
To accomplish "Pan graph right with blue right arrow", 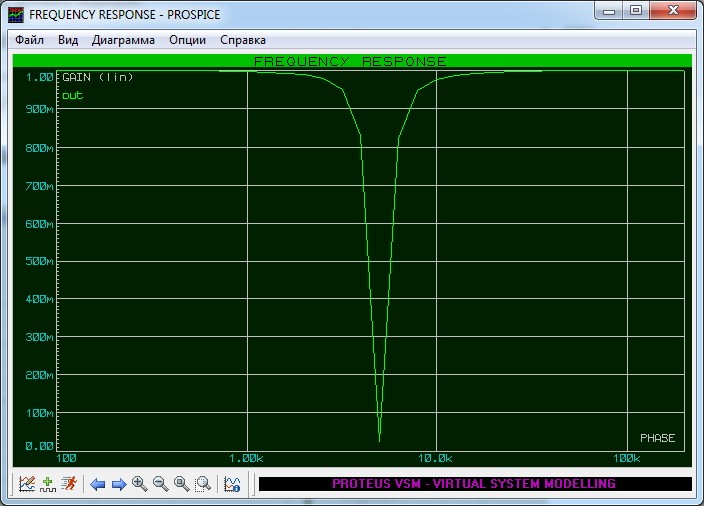I will point(119,484).
